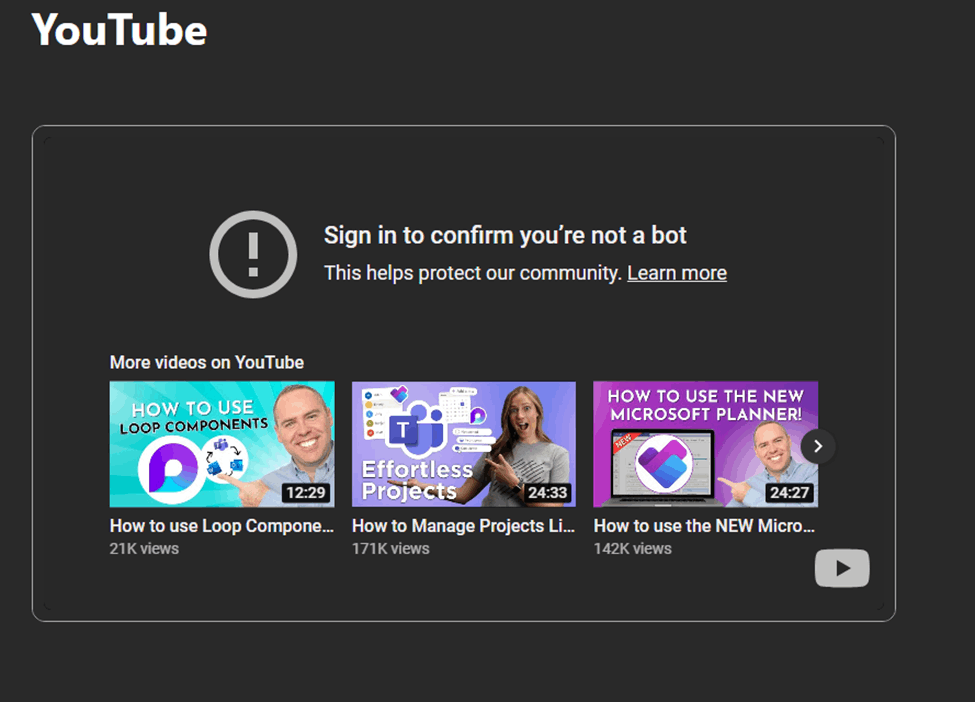Open the NEW Microsoft Planner video thumbnail

pos(705,444)
